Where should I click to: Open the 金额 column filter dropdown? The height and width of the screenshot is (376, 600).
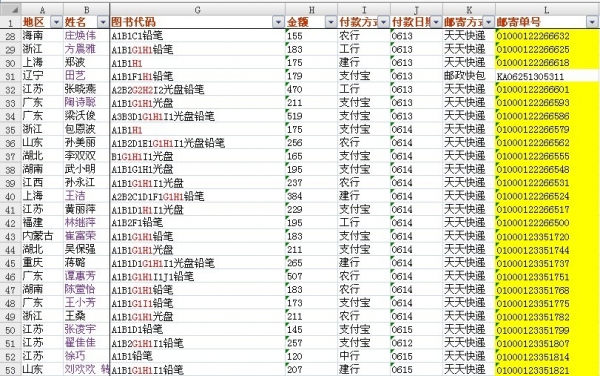pos(331,22)
